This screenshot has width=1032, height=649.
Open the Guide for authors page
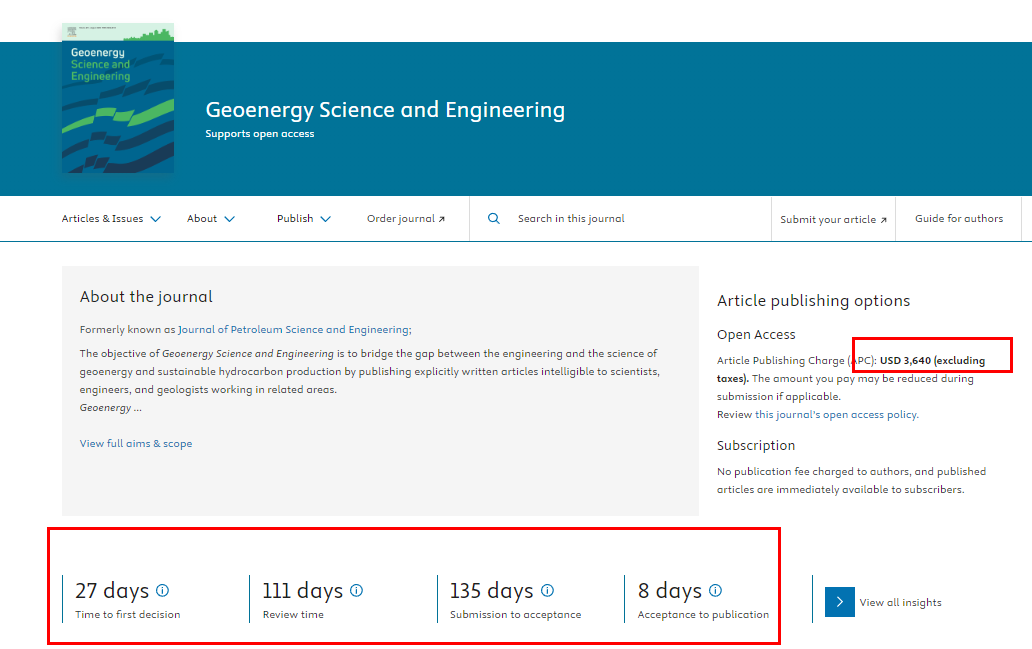pyautogui.click(x=958, y=218)
